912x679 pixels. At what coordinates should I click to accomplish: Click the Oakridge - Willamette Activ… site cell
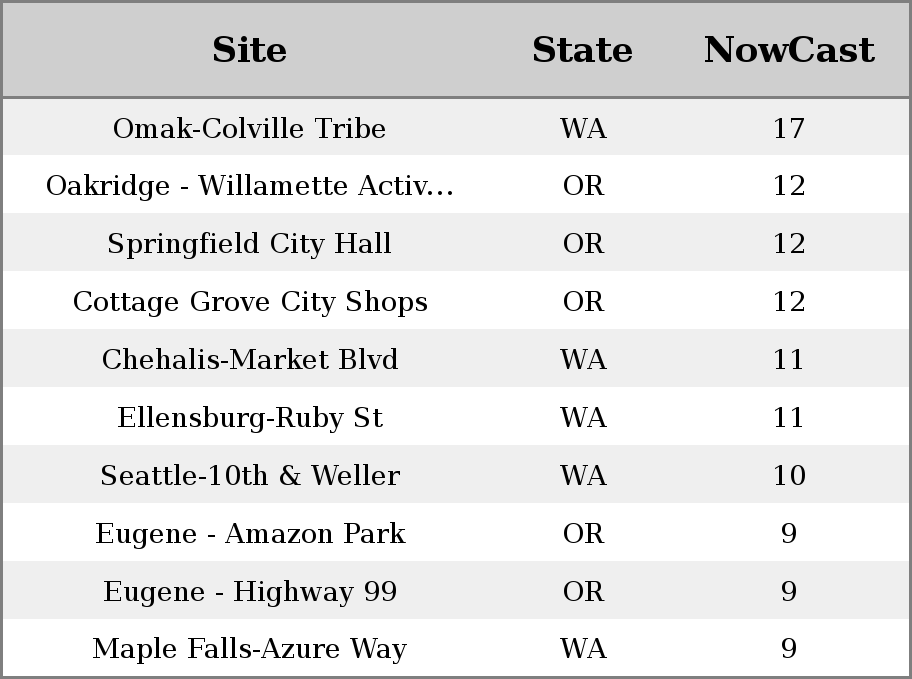[249, 186]
